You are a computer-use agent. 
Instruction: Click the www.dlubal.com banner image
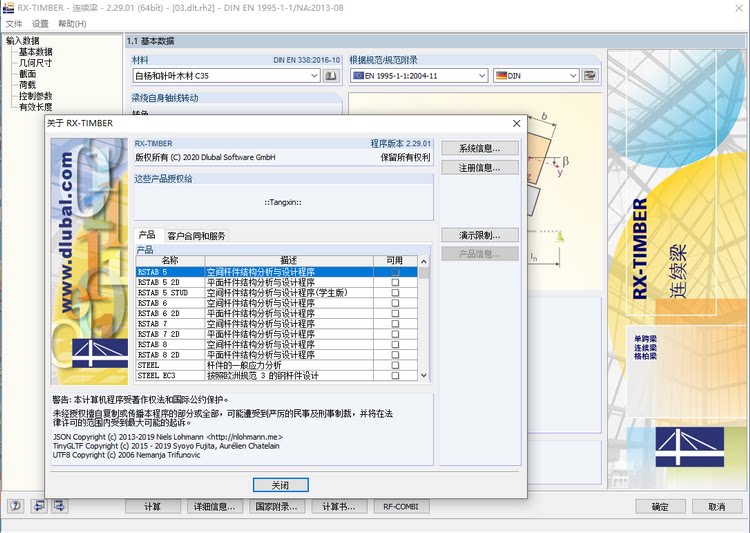point(89,261)
